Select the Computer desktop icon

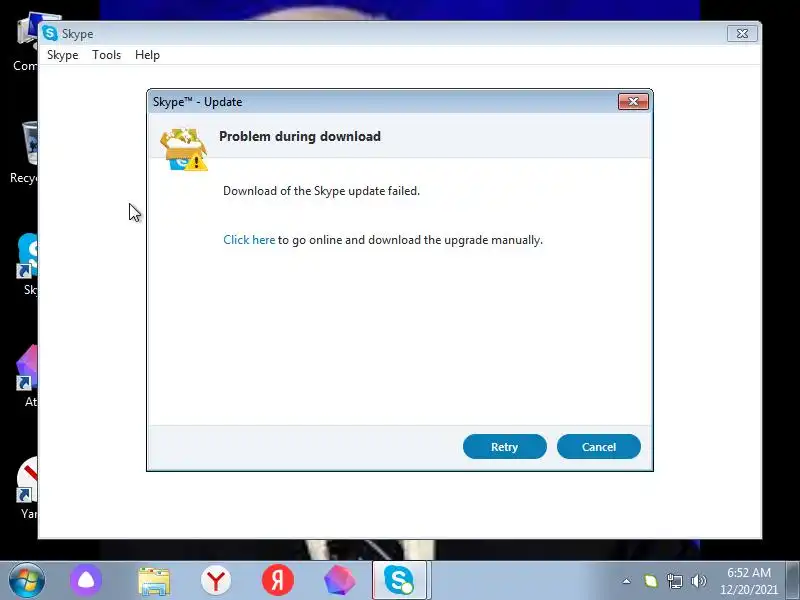pos(26,43)
